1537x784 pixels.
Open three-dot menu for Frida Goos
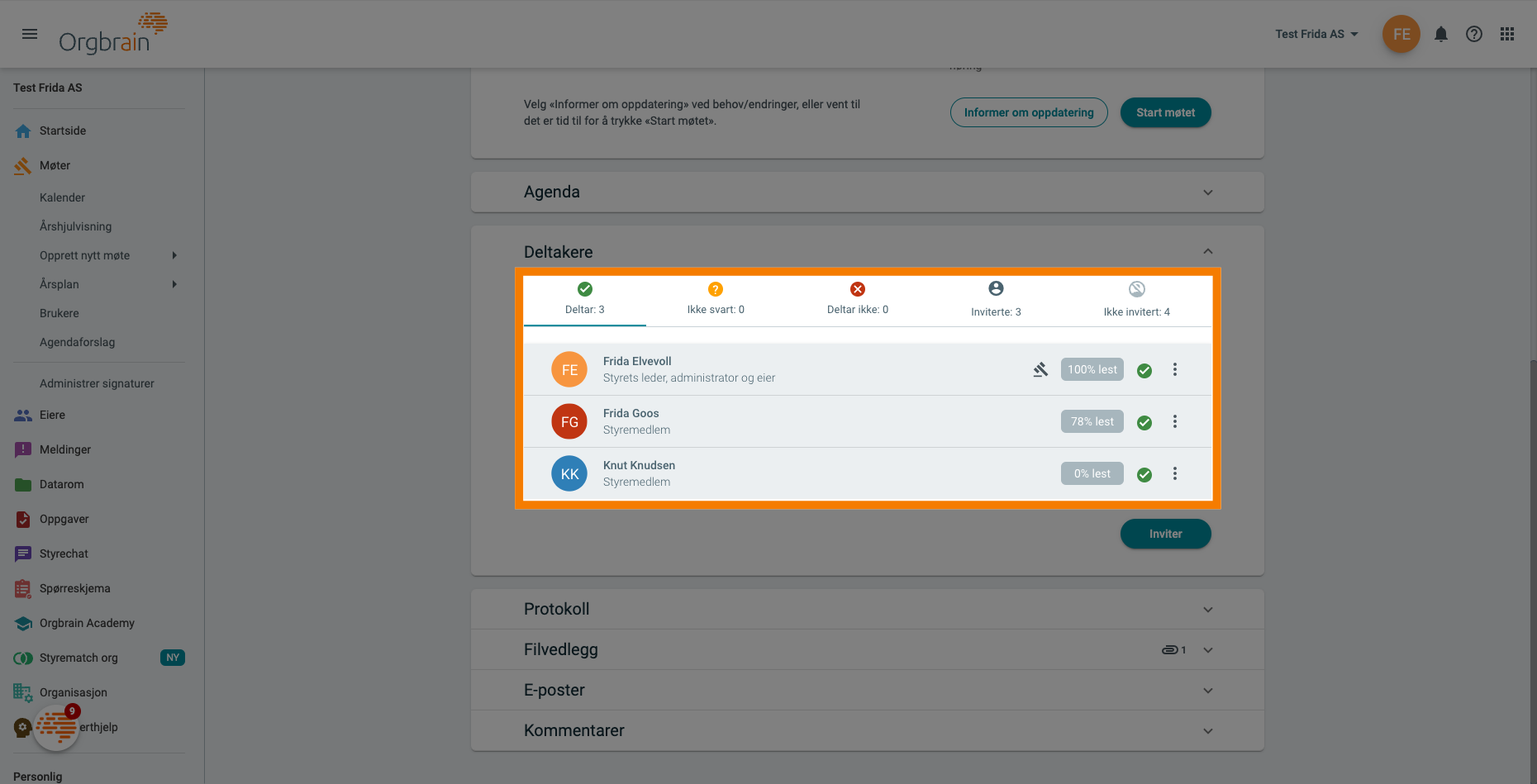[x=1174, y=421]
